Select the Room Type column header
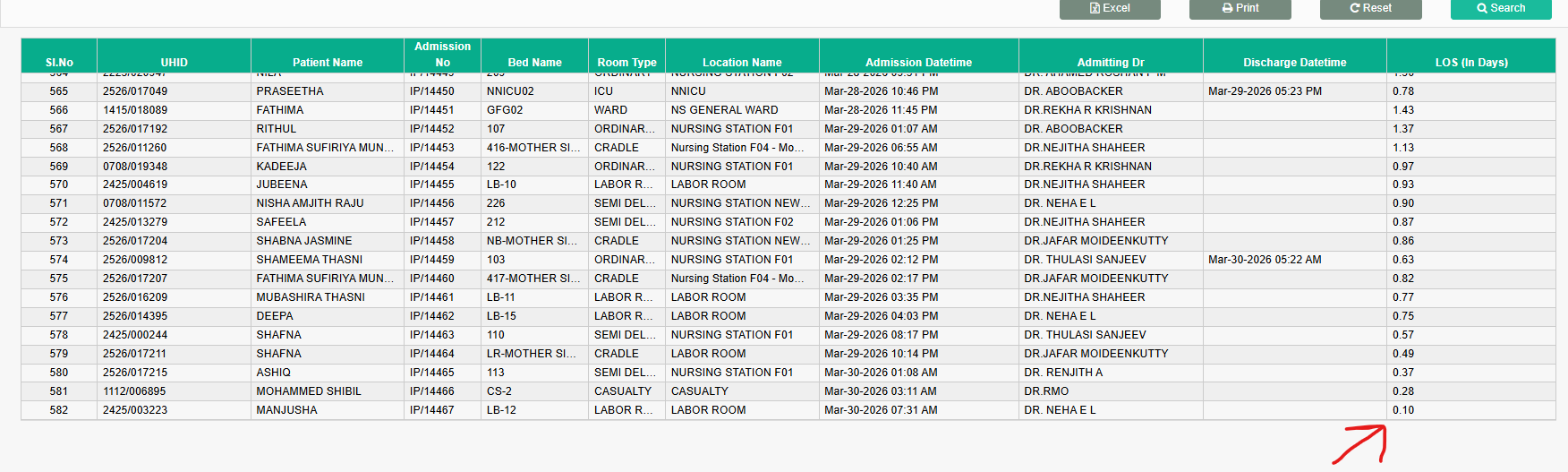This screenshot has width=1568, height=472. (626, 62)
